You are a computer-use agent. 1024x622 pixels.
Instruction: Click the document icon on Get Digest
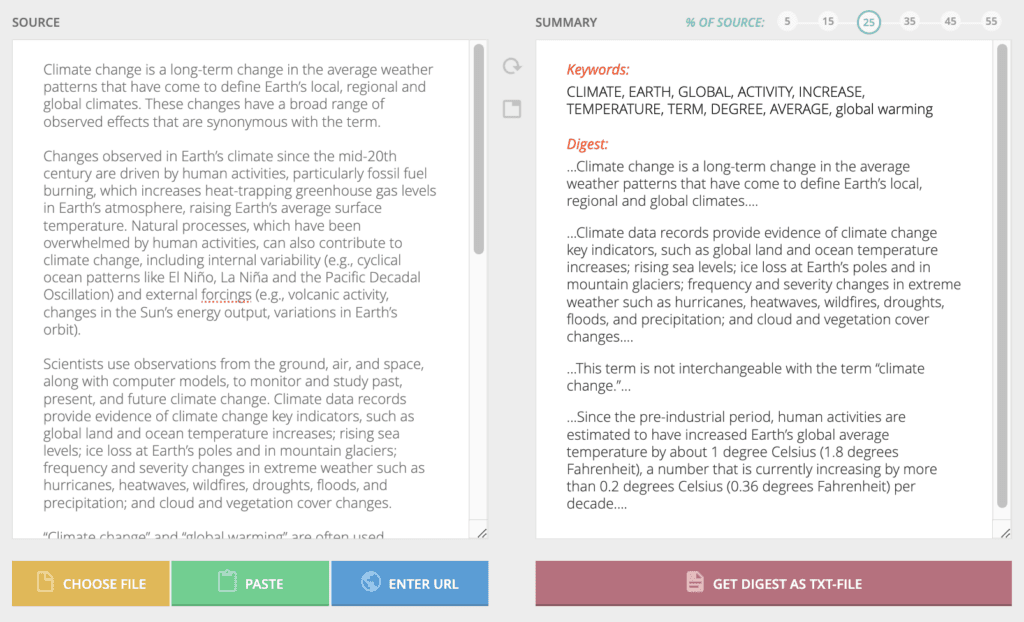tap(695, 581)
